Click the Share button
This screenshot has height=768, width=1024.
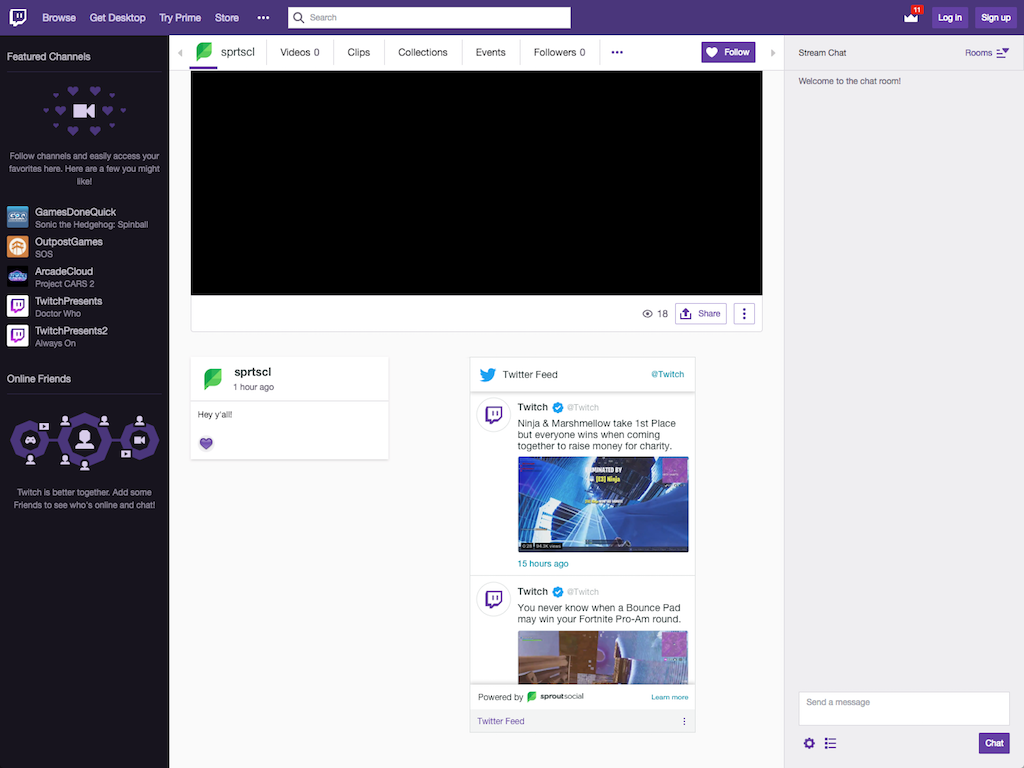coord(701,314)
